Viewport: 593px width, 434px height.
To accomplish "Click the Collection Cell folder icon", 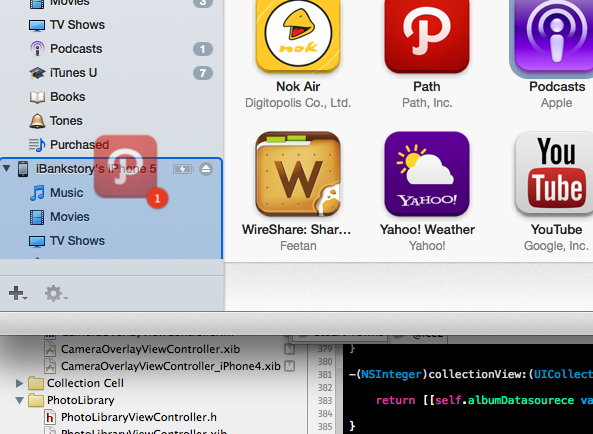I will point(36,383).
